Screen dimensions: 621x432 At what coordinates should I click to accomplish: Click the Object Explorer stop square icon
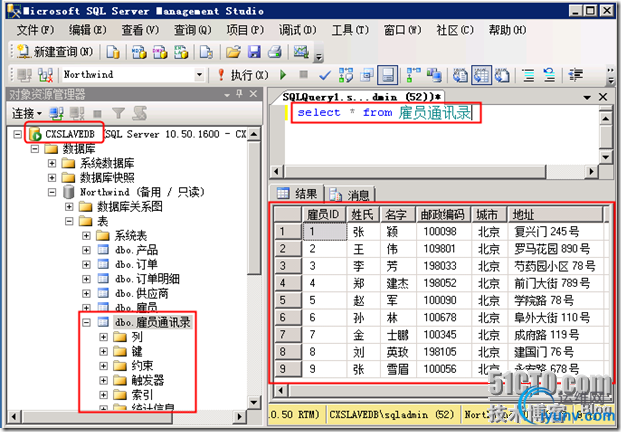pos(97,114)
